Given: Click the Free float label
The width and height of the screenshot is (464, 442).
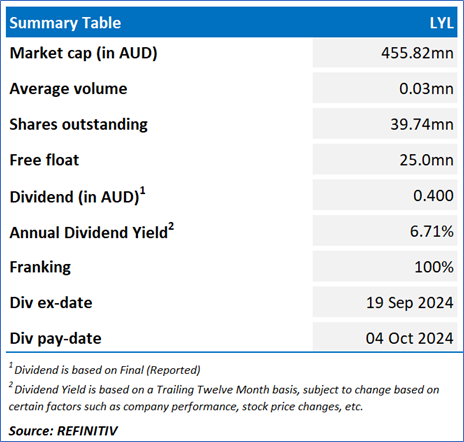Looking at the screenshot, I should (x=44, y=160).
